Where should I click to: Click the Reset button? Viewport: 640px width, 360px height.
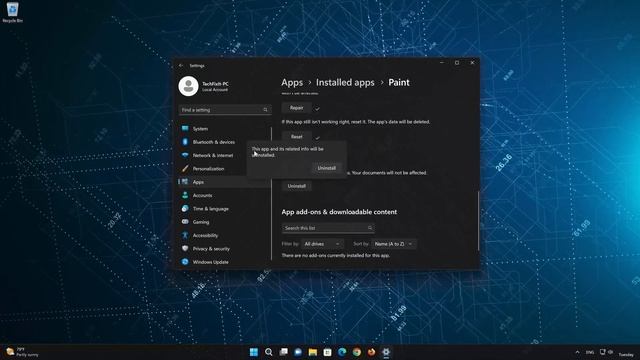click(x=297, y=137)
